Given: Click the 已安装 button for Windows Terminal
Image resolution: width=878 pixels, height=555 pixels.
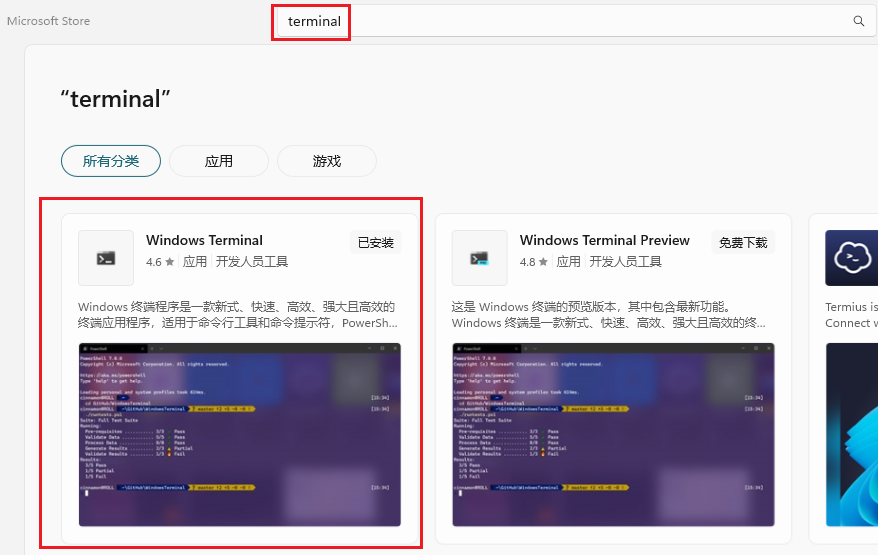Looking at the screenshot, I should 376,242.
